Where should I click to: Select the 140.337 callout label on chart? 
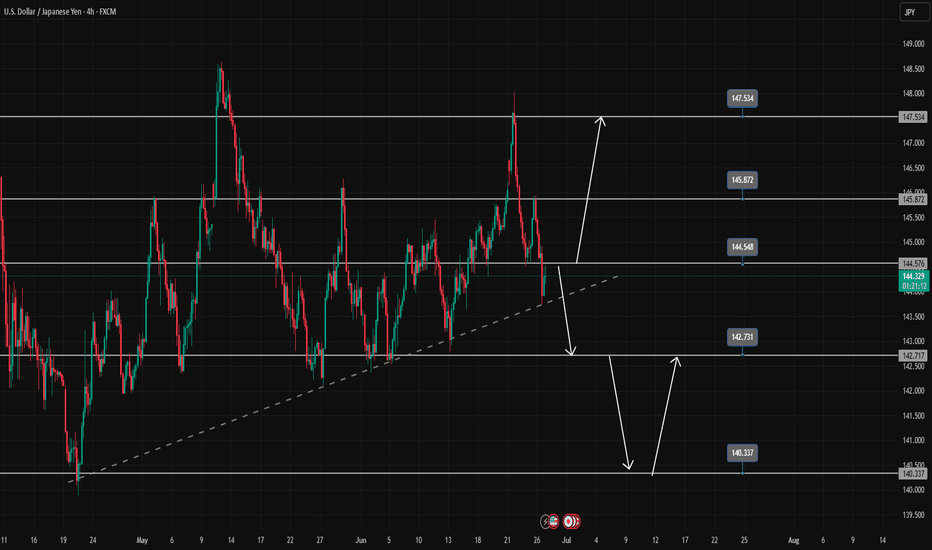coord(742,453)
